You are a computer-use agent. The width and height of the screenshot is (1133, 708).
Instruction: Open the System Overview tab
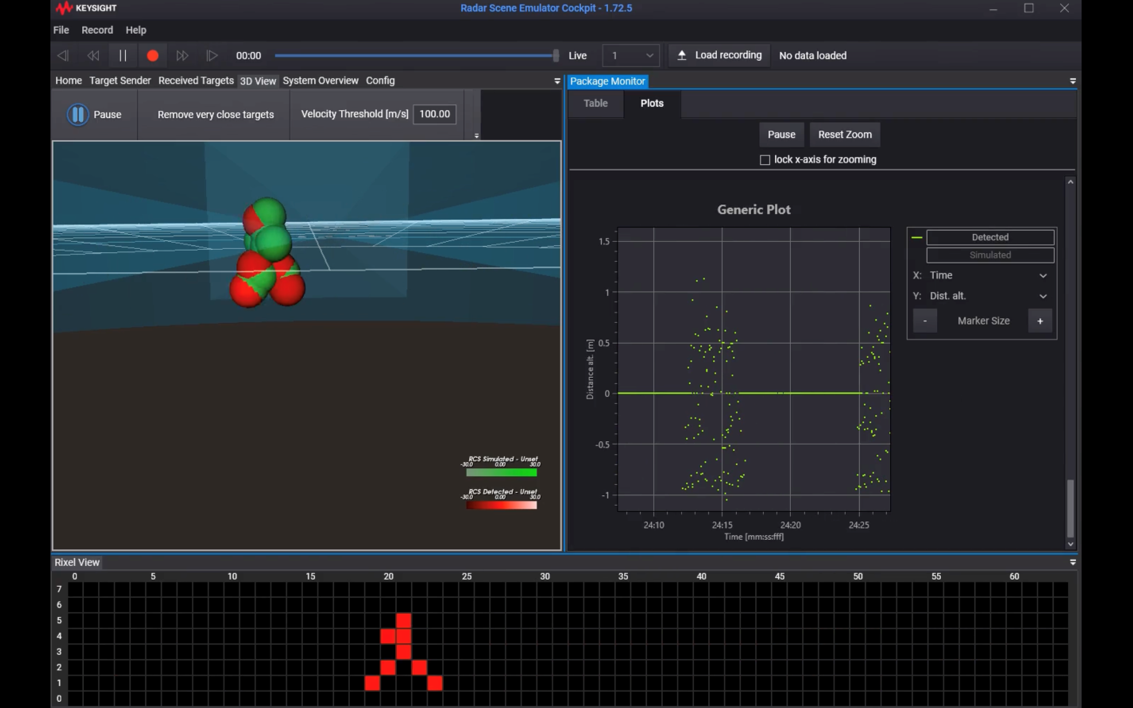pos(320,81)
